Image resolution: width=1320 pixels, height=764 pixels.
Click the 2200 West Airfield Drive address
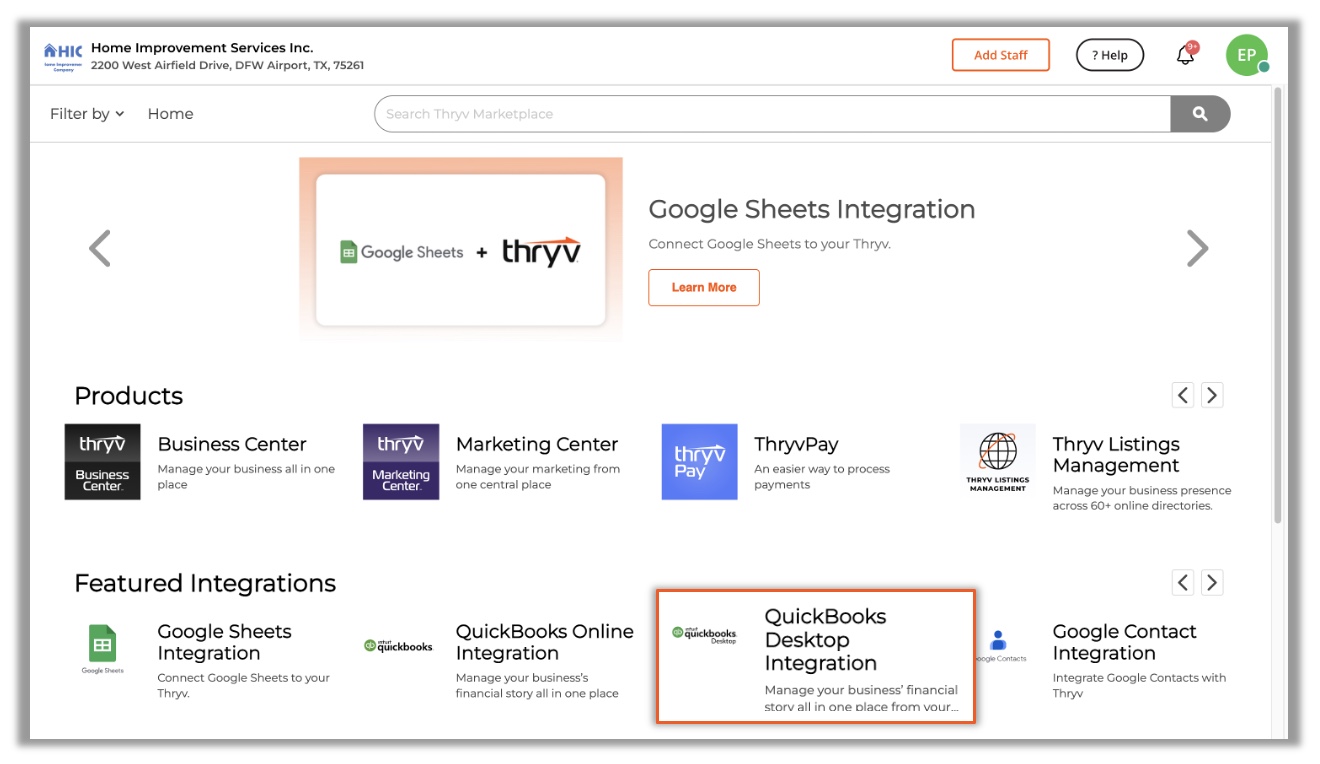pos(227,66)
